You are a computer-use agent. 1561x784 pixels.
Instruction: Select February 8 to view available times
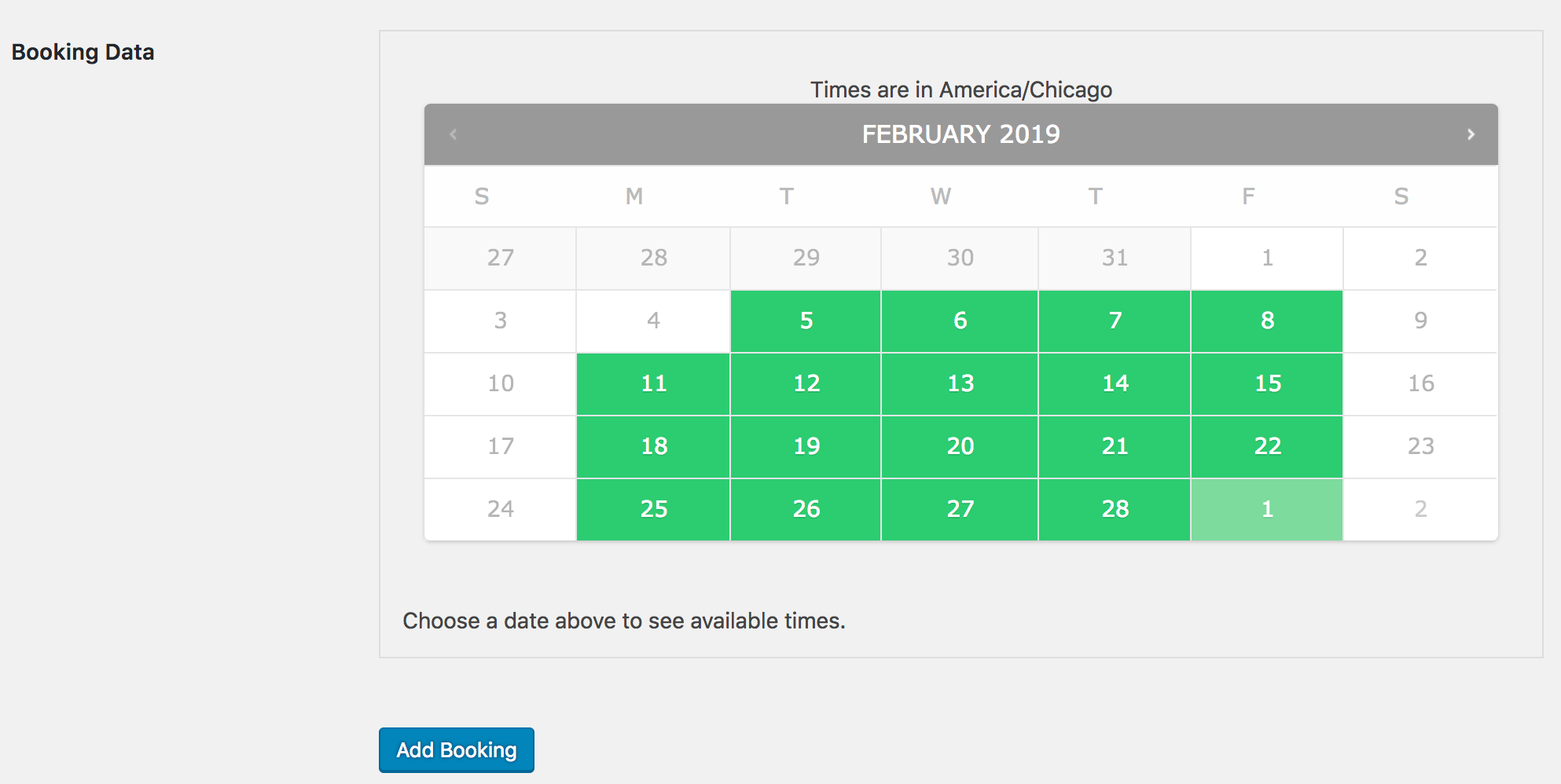pos(1266,321)
